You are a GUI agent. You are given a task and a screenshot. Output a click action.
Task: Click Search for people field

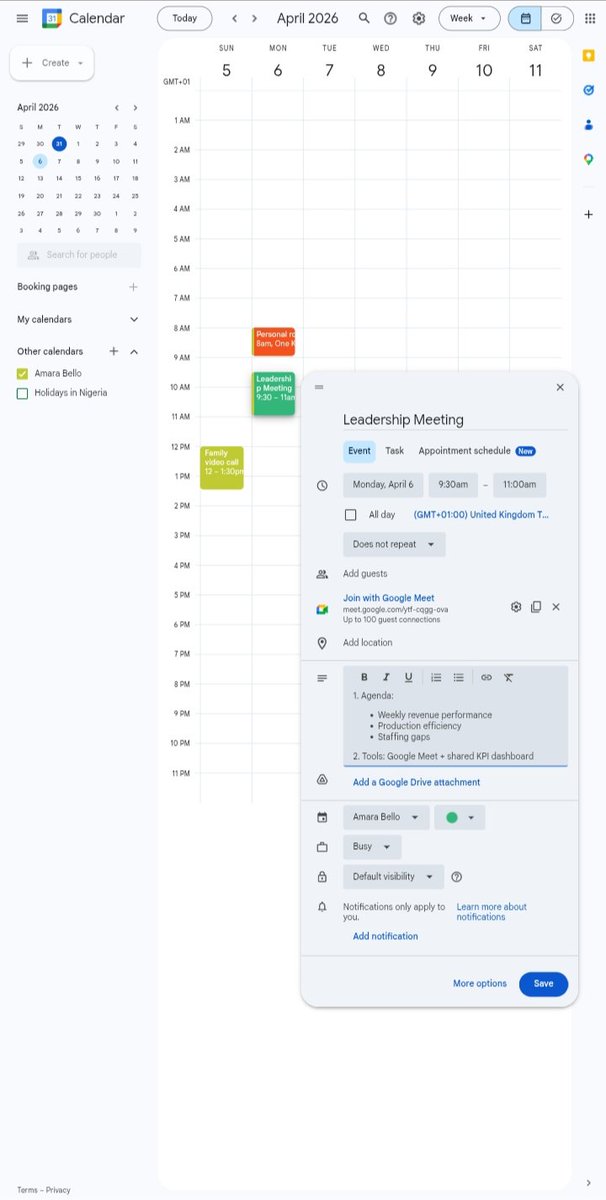coord(79,255)
